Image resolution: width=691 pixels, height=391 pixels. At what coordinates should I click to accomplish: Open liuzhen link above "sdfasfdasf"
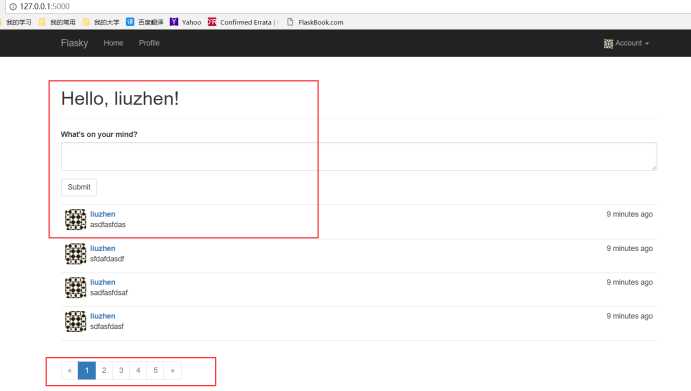[x=103, y=316]
